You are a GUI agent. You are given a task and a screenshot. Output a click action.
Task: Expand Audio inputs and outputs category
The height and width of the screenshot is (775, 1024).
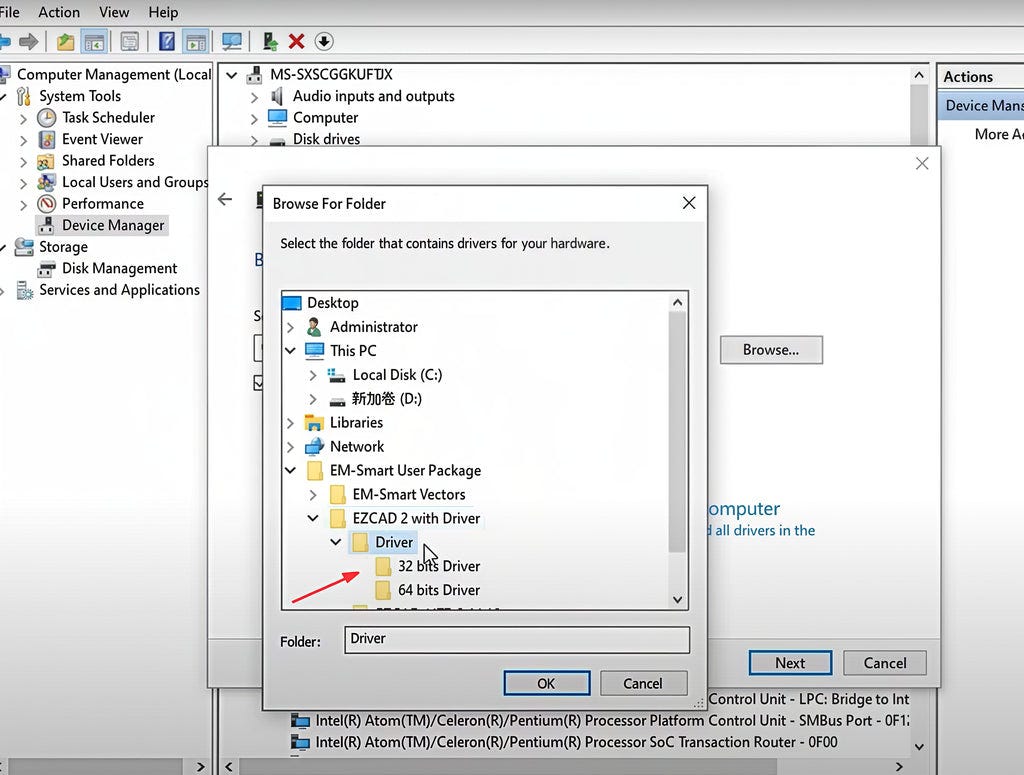click(x=254, y=97)
